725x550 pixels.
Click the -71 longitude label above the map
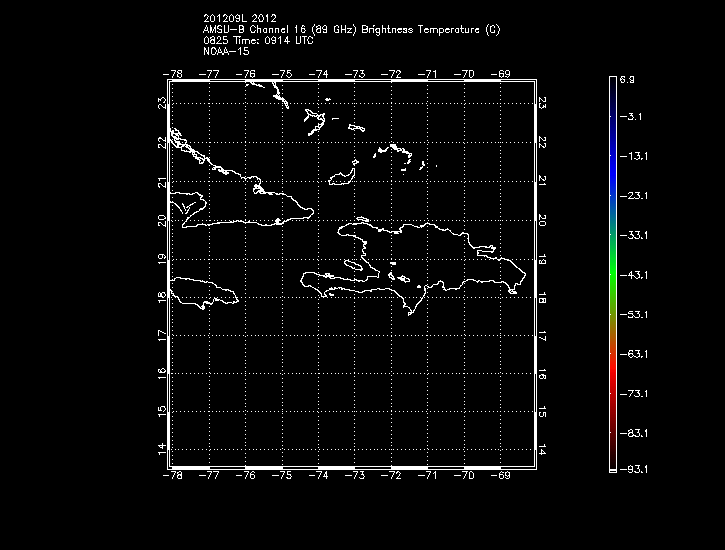[428, 74]
